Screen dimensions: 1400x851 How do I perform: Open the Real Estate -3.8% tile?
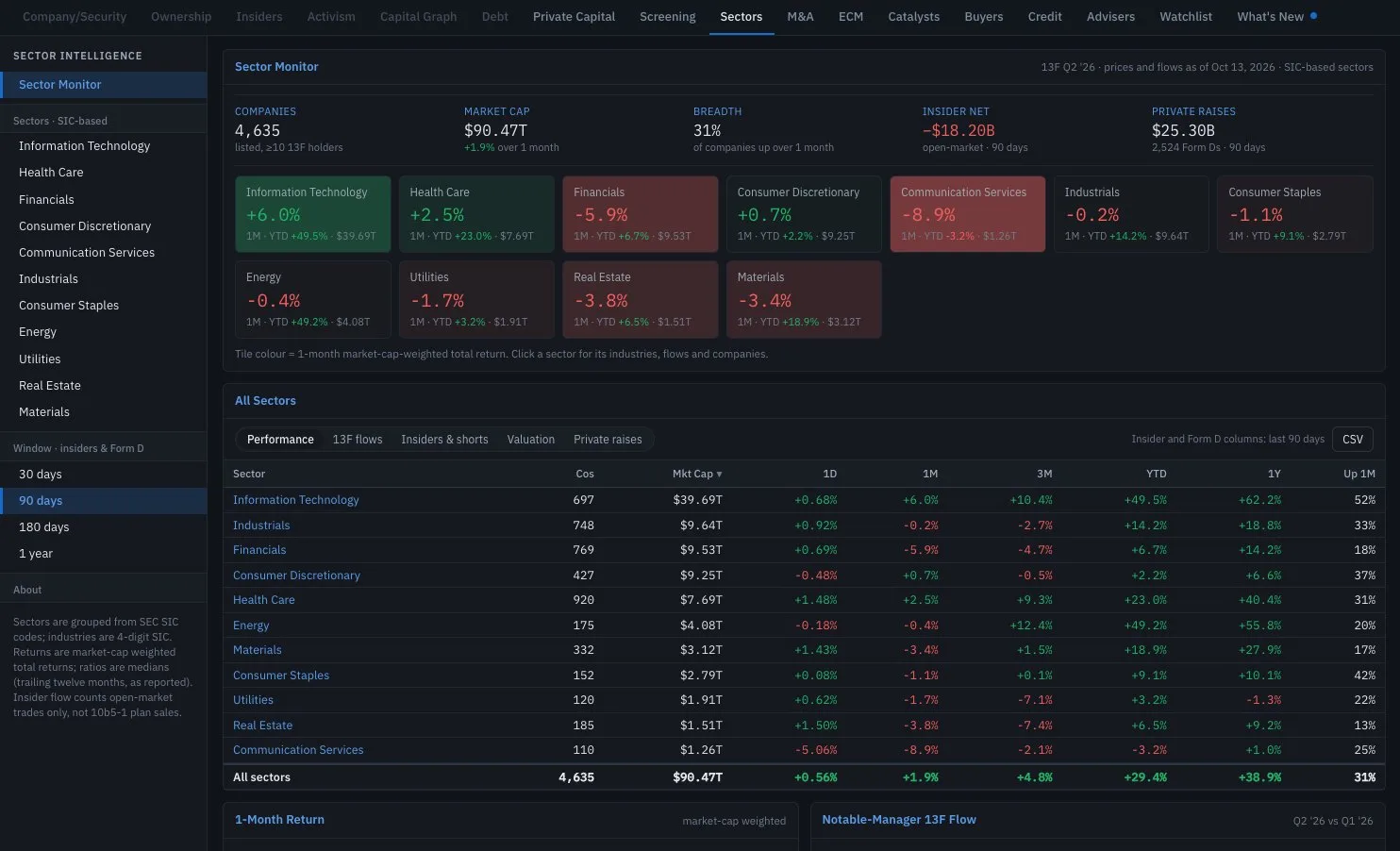(x=640, y=299)
